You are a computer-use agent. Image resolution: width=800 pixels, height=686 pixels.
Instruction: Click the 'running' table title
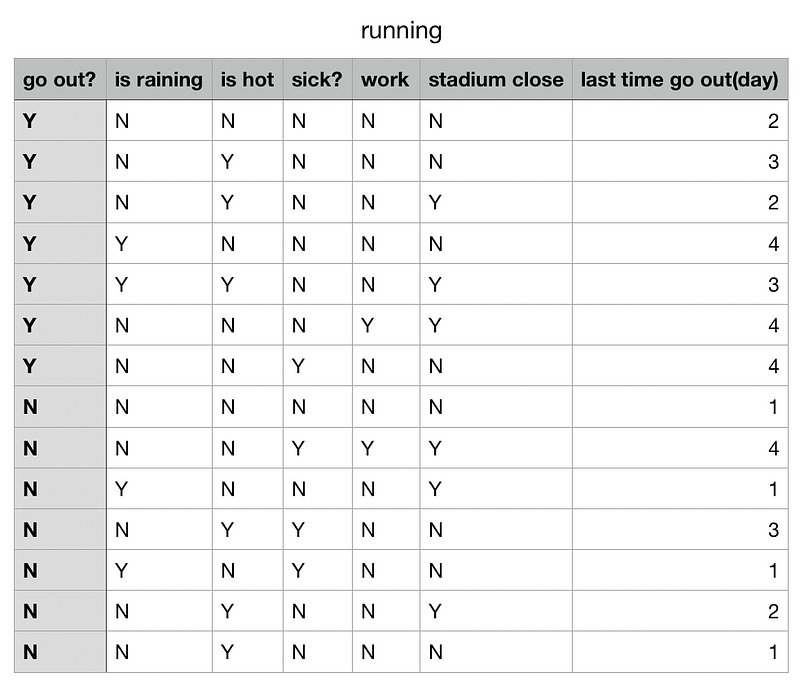point(400,31)
